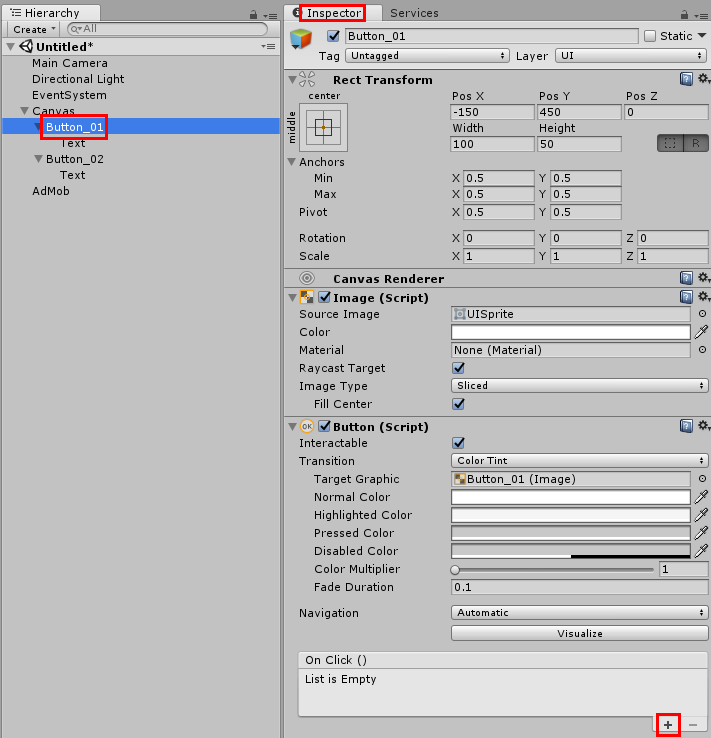This screenshot has height=738, width=711.
Task: Open the Image Color swatch
Action: 571,332
